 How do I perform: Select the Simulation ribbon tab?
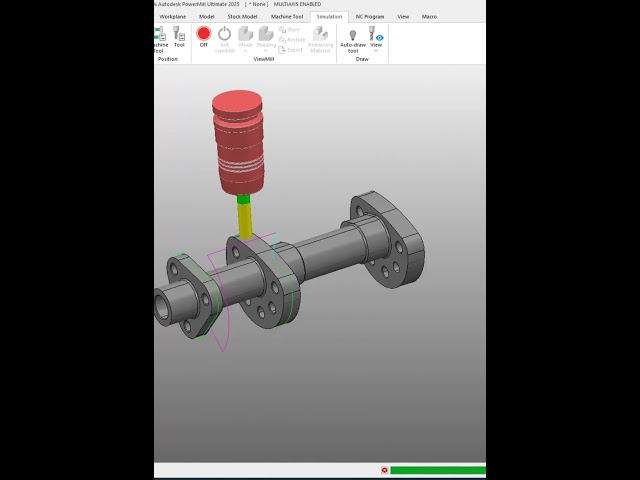(x=329, y=17)
